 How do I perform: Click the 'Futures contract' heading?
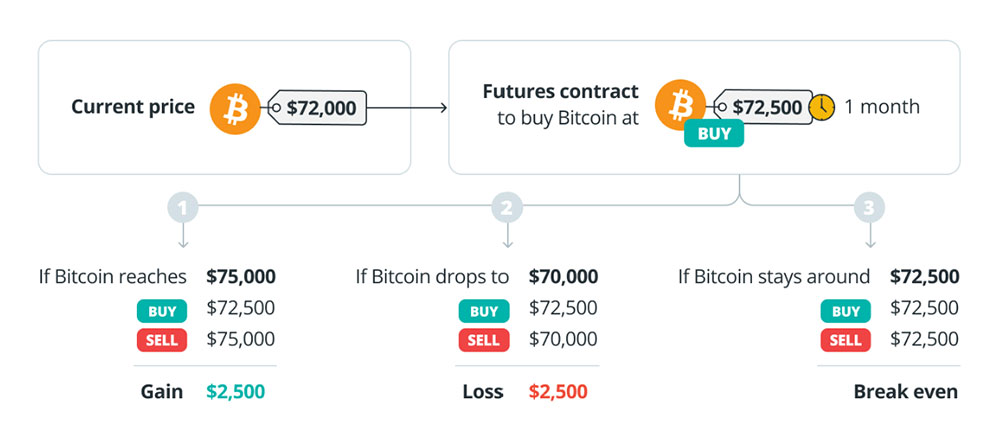coord(560,92)
